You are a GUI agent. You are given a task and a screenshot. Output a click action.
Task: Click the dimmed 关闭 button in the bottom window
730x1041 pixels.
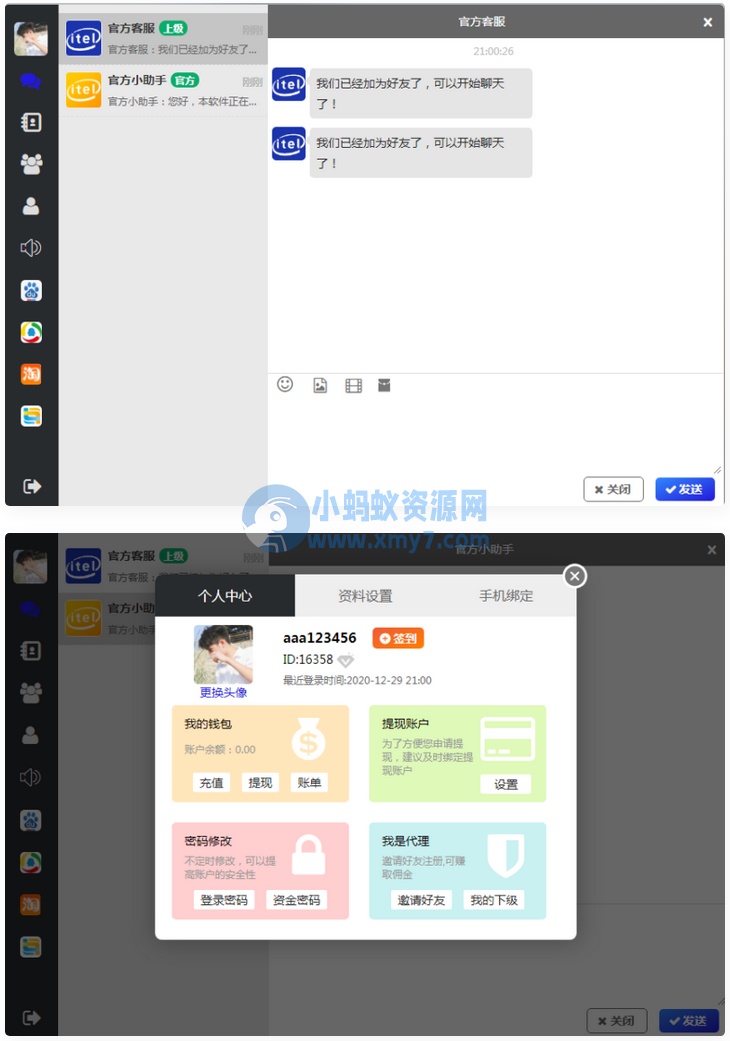617,1020
